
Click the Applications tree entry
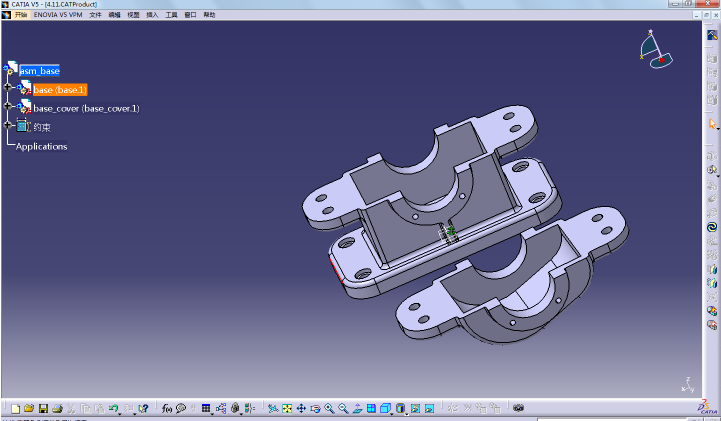pos(42,146)
